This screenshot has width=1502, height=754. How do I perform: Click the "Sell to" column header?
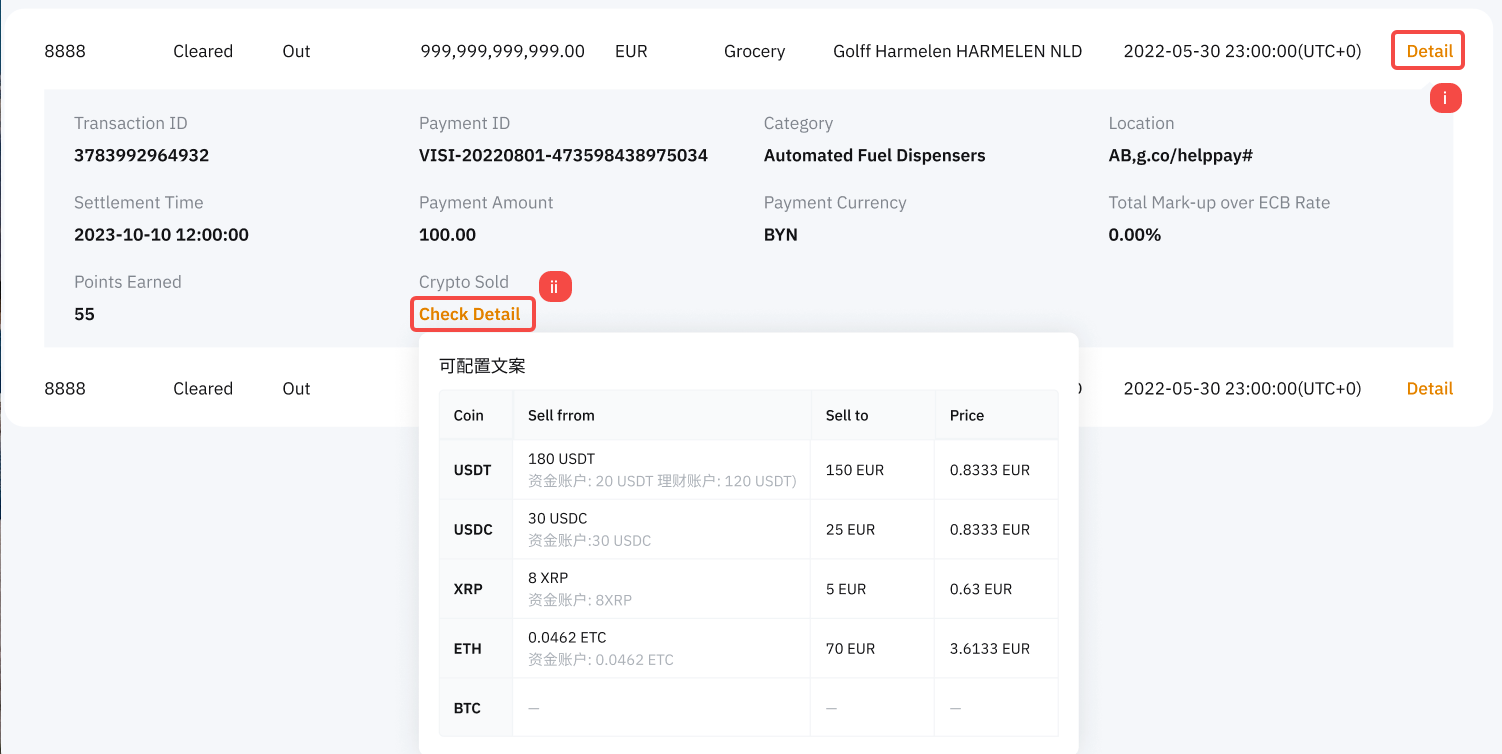point(846,415)
